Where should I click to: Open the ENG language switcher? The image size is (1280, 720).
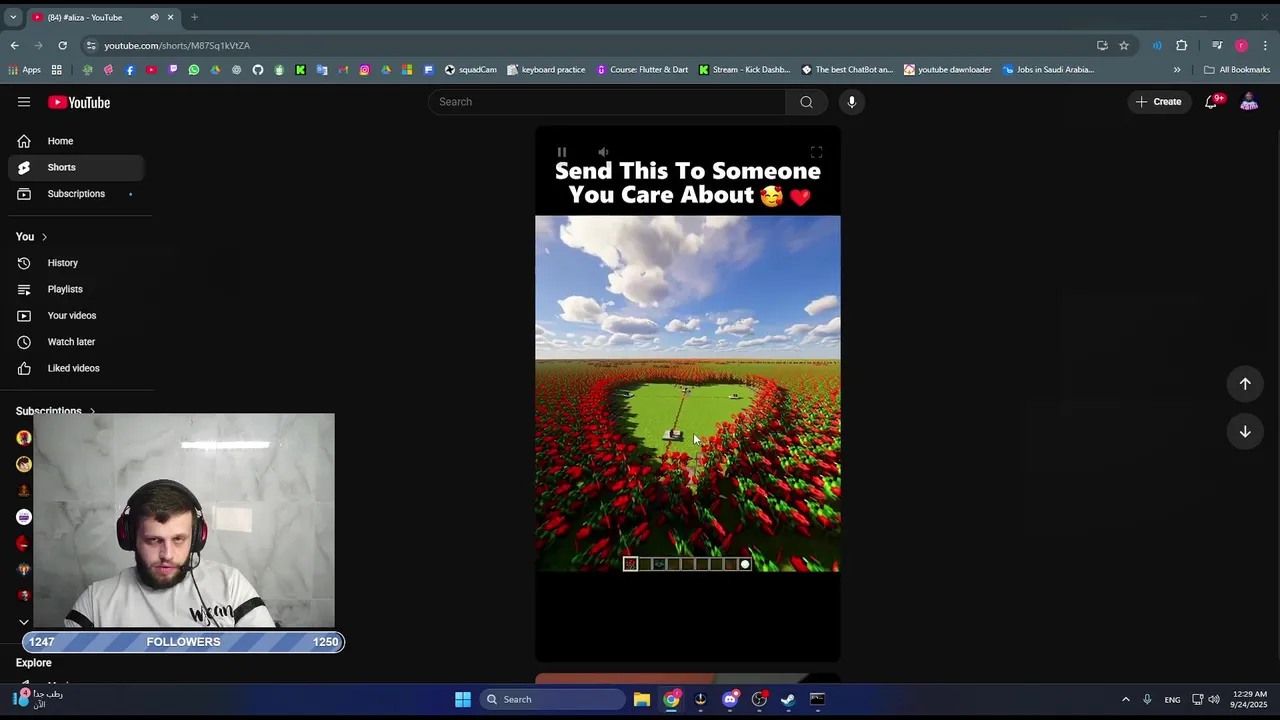(1172, 699)
